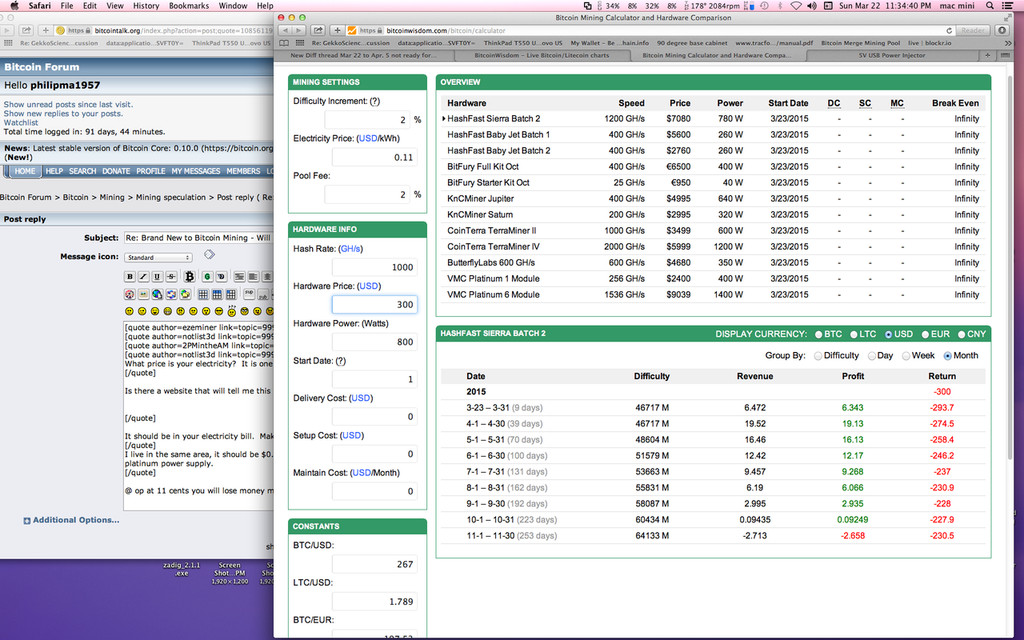Image resolution: width=1024 pixels, height=640 pixels.
Task: Open the reading list book icon
Action: click(x=284, y=43)
